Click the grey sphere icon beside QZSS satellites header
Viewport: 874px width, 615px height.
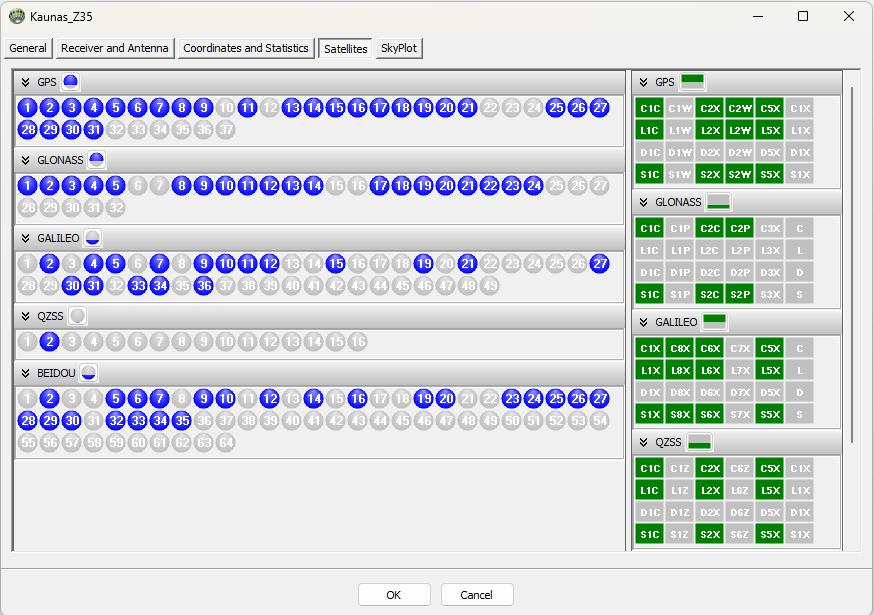coord(78,316)
